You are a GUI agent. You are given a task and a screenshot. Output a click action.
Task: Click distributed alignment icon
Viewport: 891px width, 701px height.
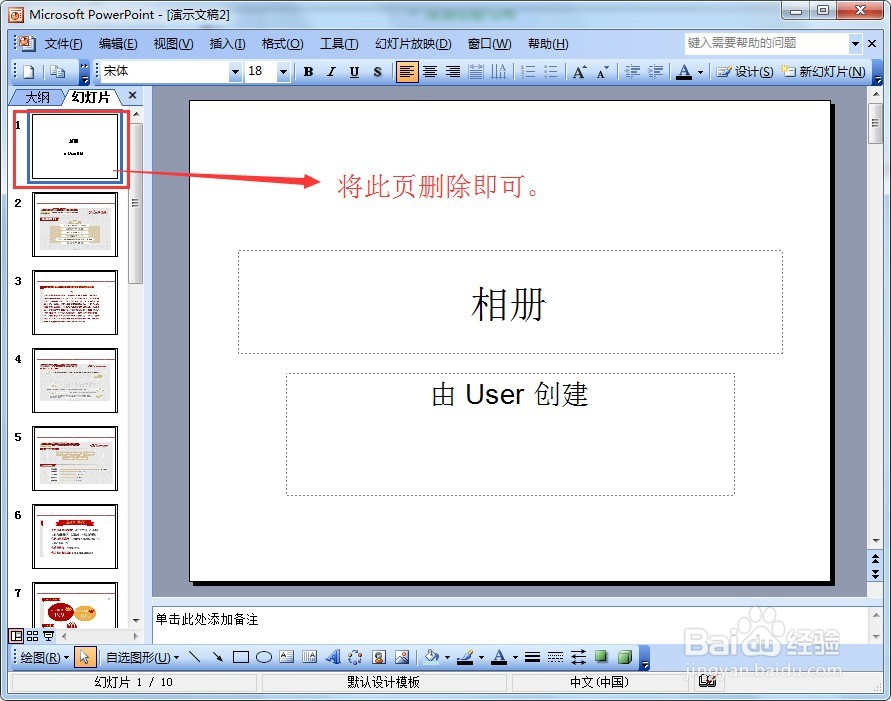[x=476, y=72]
